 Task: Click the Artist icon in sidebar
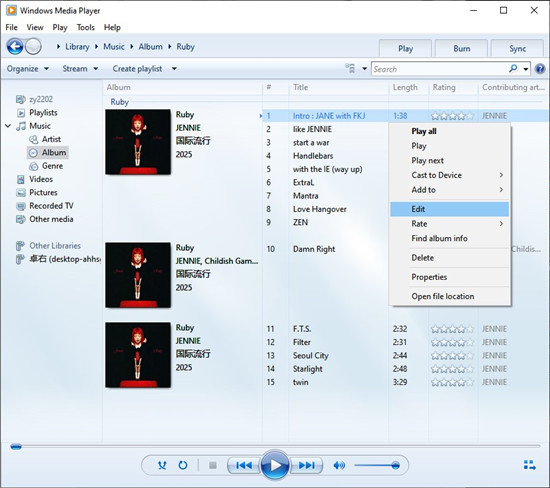coord(34,139)
